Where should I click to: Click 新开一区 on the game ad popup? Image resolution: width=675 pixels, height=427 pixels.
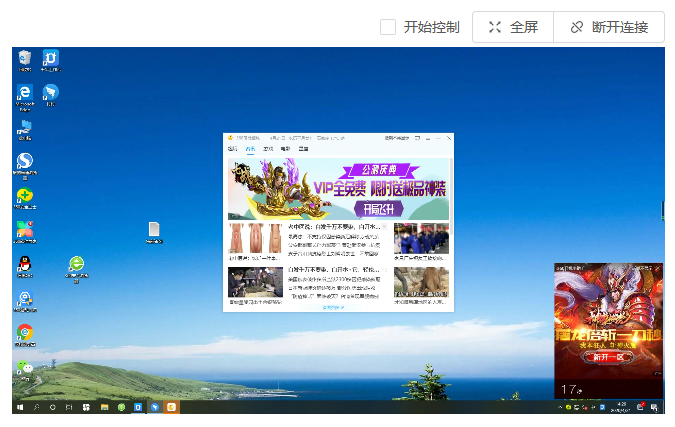608,357
